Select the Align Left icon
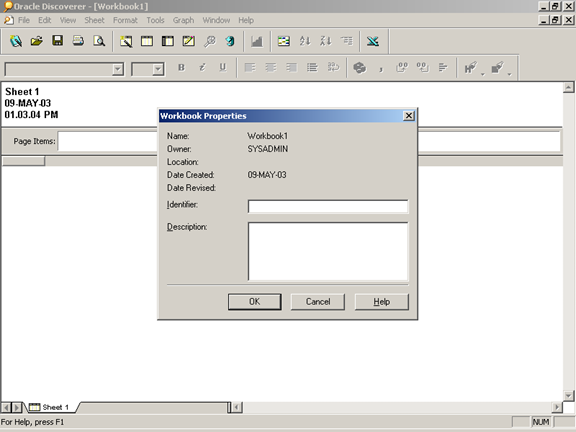This screenshot has width=576, height=432. tap(250, 68)
